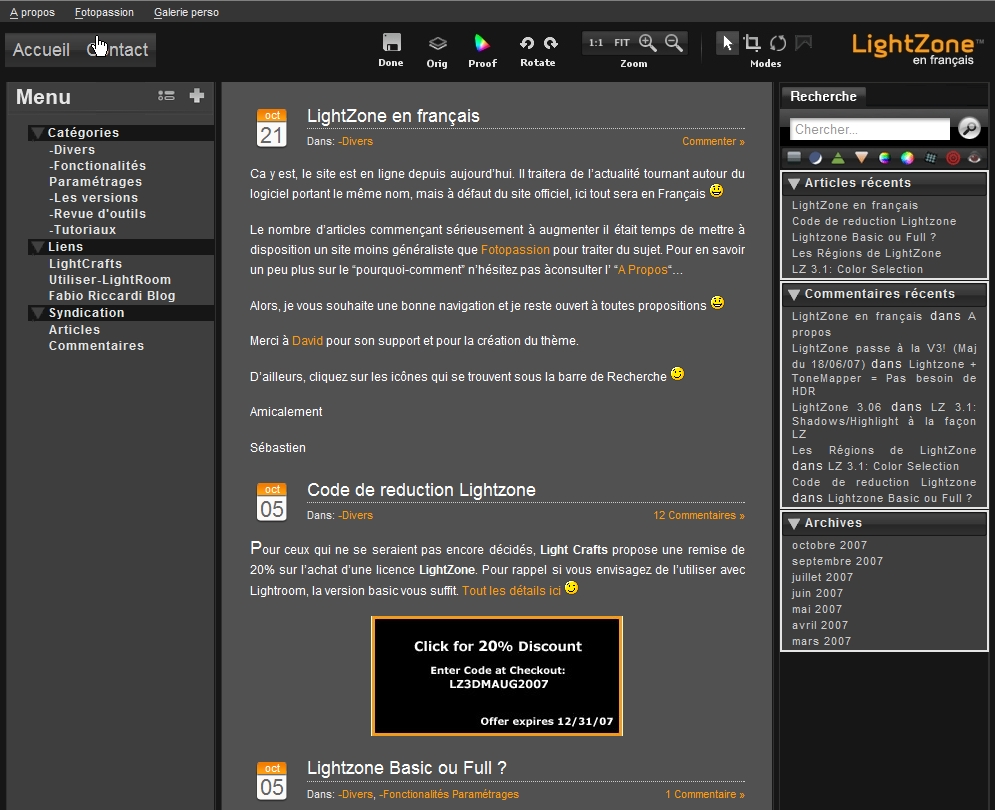Select the circular rotate mode icon

tap(778, 43)
